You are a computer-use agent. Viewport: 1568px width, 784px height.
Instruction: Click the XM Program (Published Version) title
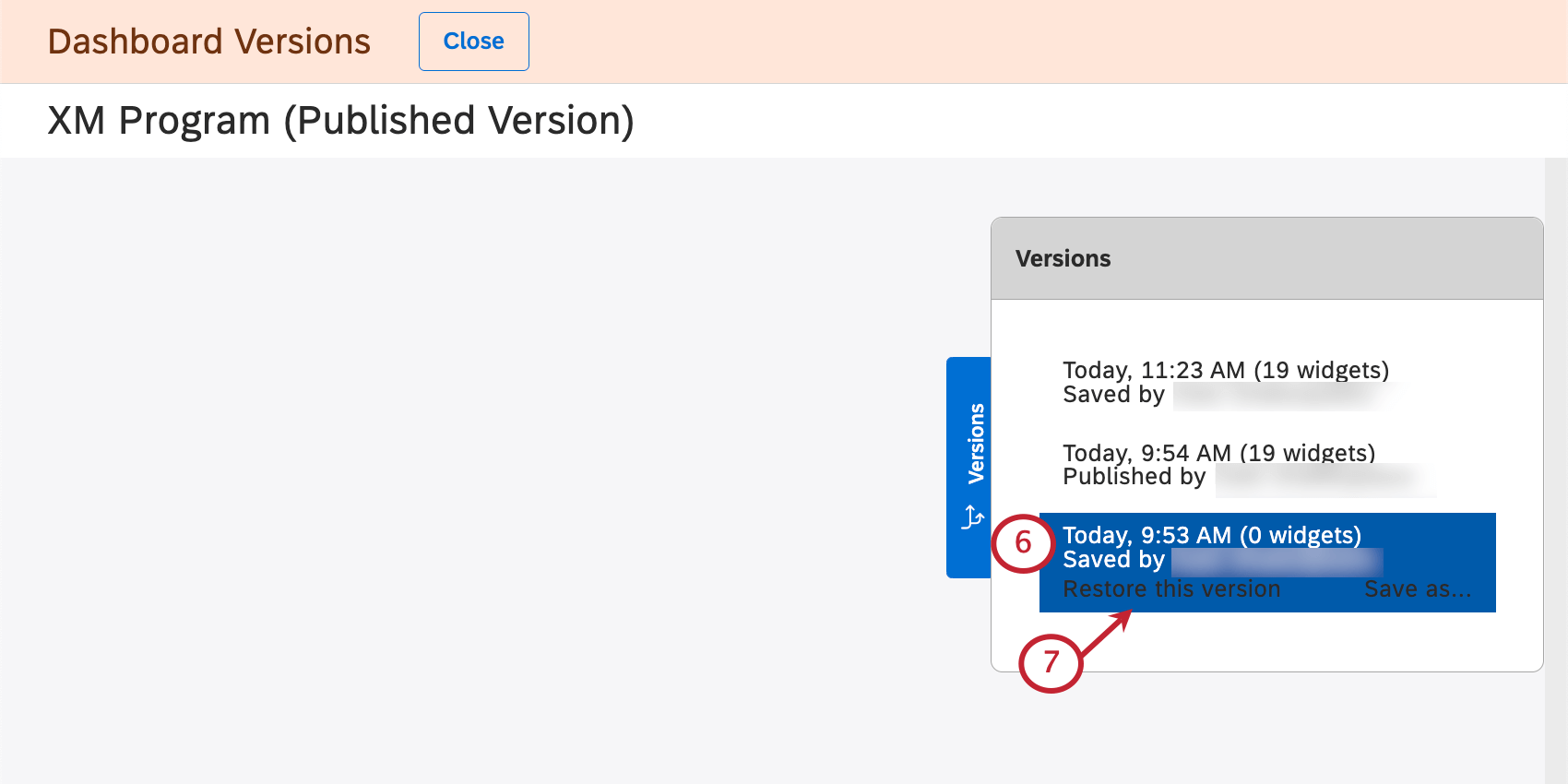[x=341, y=120]
